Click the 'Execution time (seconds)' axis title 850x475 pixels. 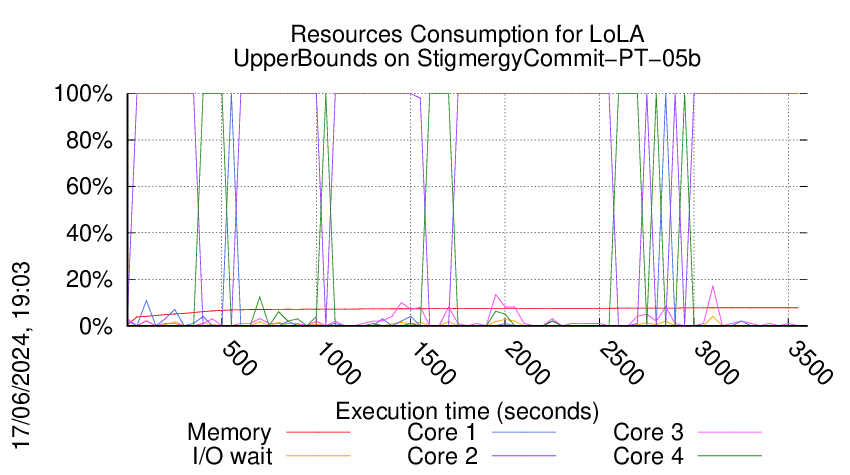(467, 412)
